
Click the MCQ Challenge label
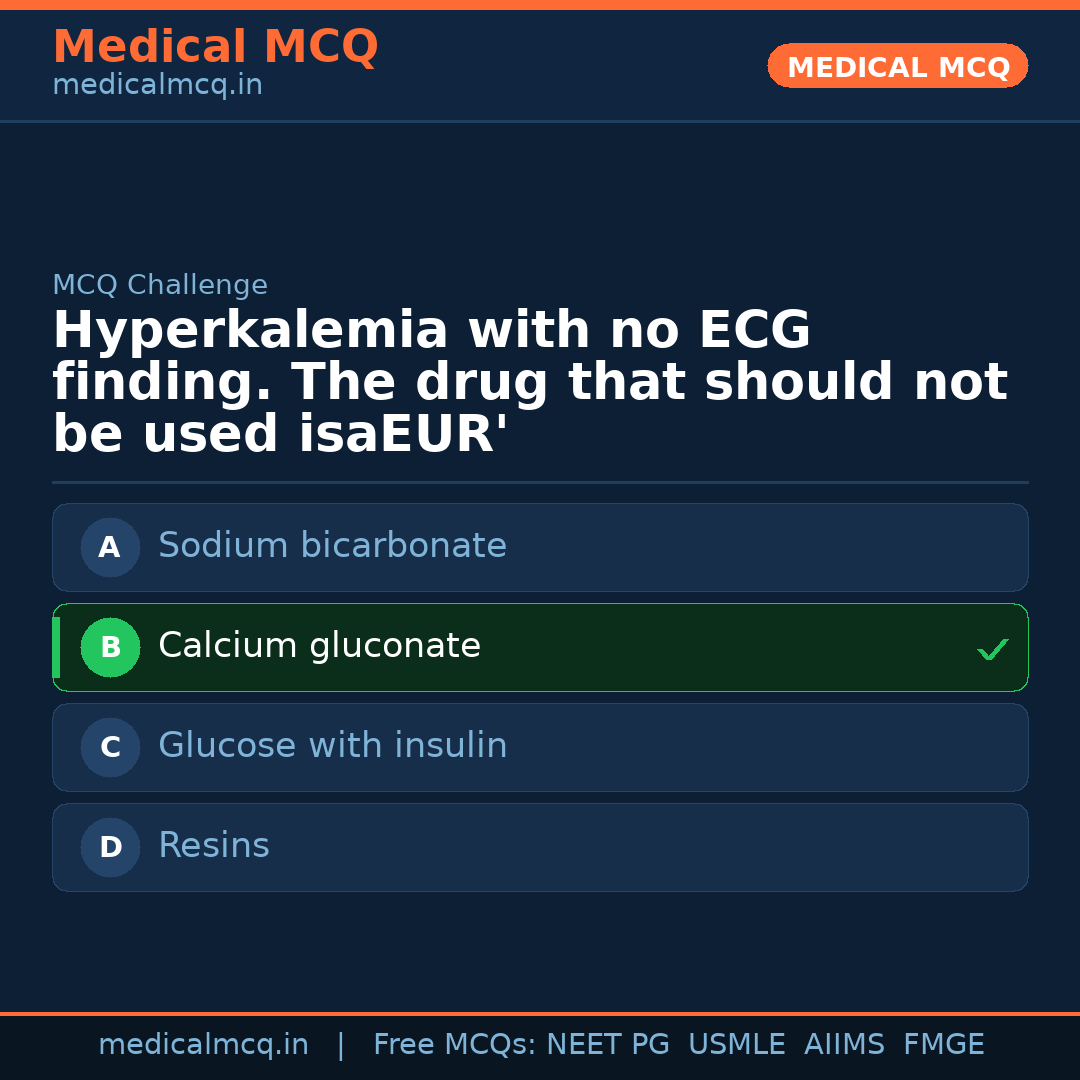[160, 286]
